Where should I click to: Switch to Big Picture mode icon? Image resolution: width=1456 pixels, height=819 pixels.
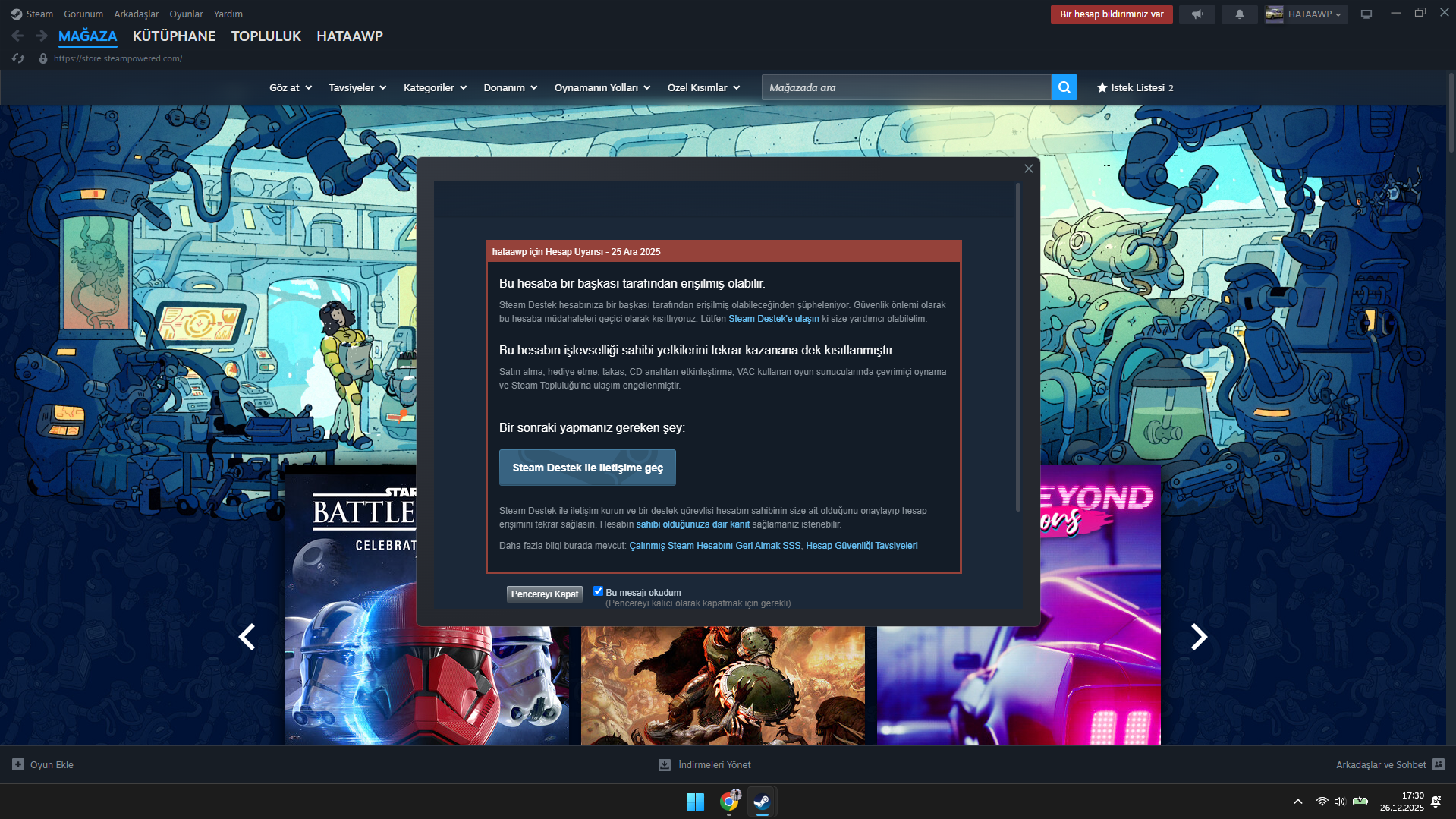(1366, 14)
